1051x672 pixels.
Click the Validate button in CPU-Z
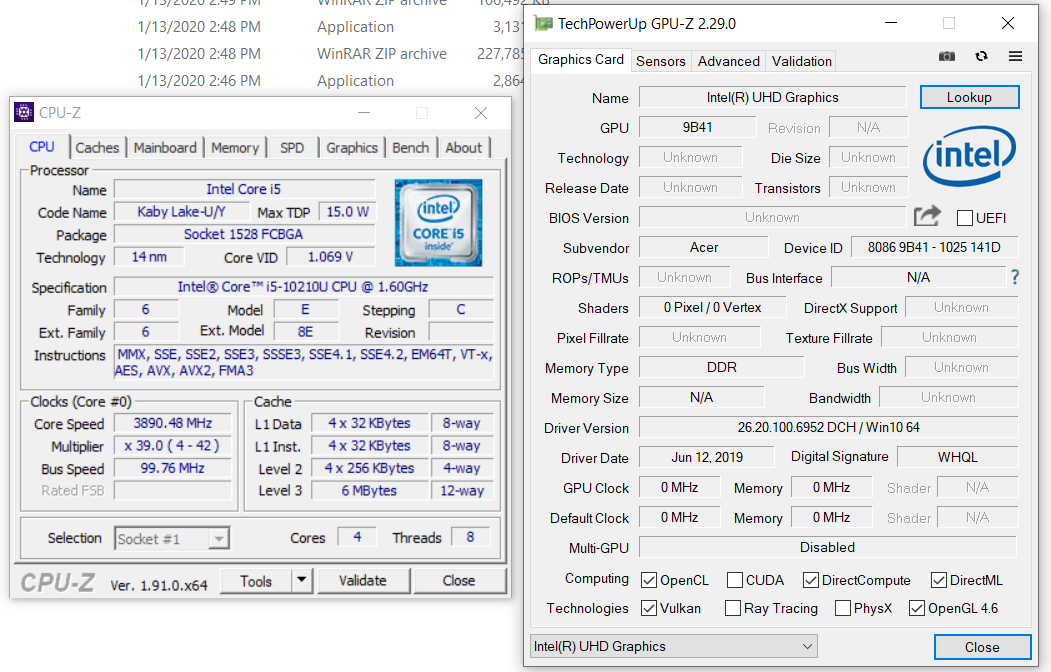tap(363, 580)
